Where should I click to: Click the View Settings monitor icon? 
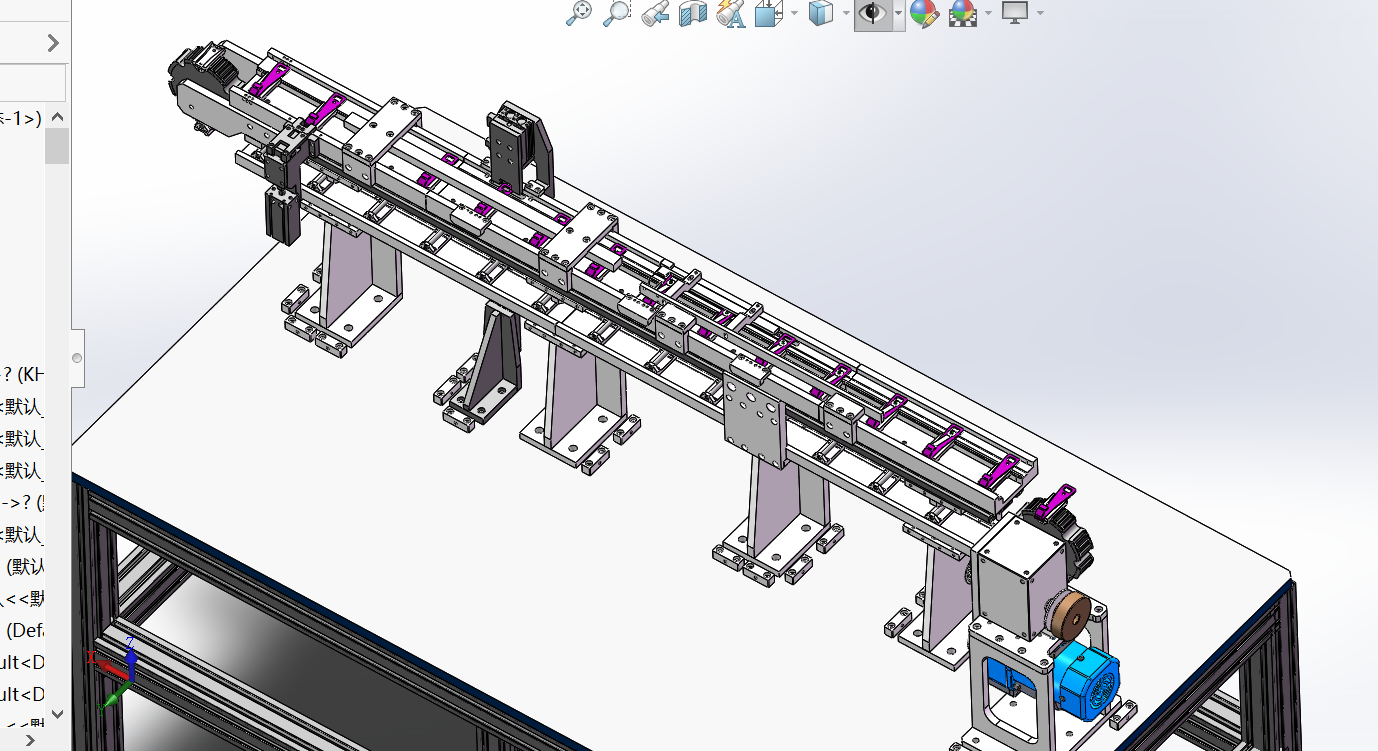coord(1015,13)
